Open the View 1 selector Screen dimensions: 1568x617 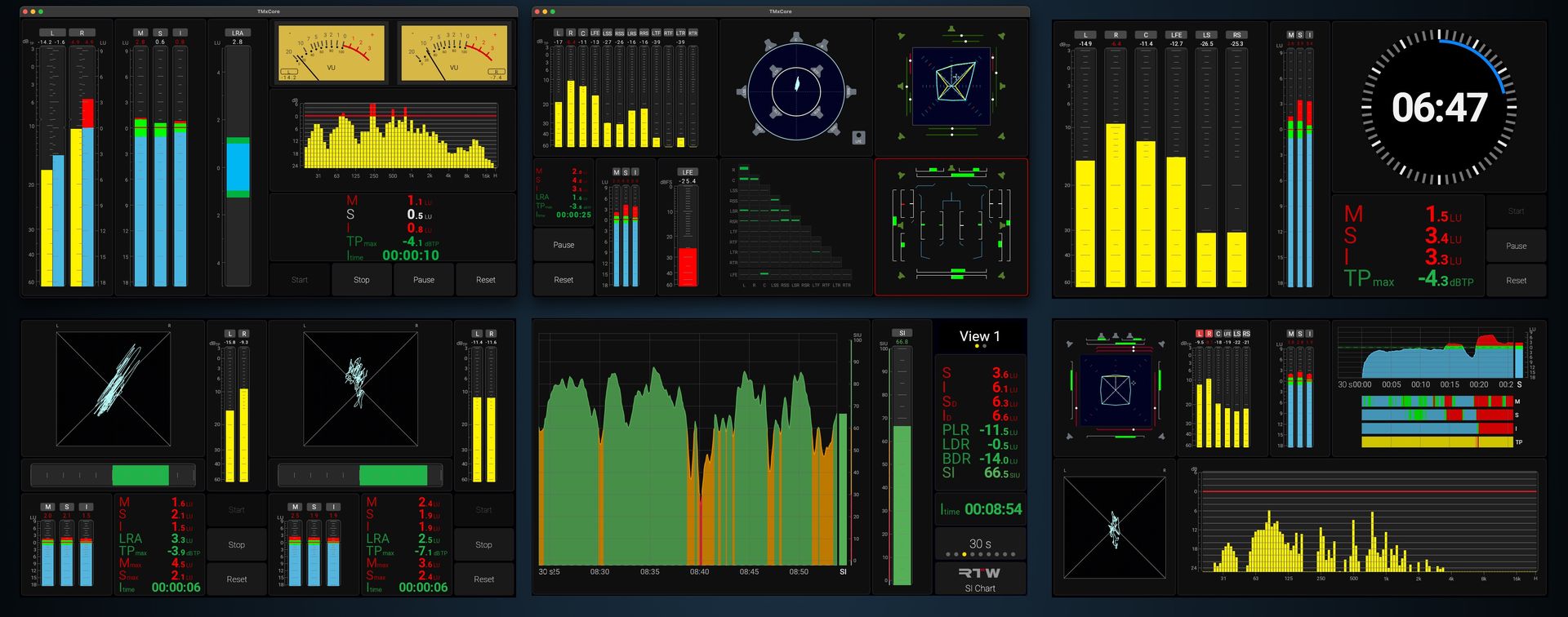click(x=979, y=337)
